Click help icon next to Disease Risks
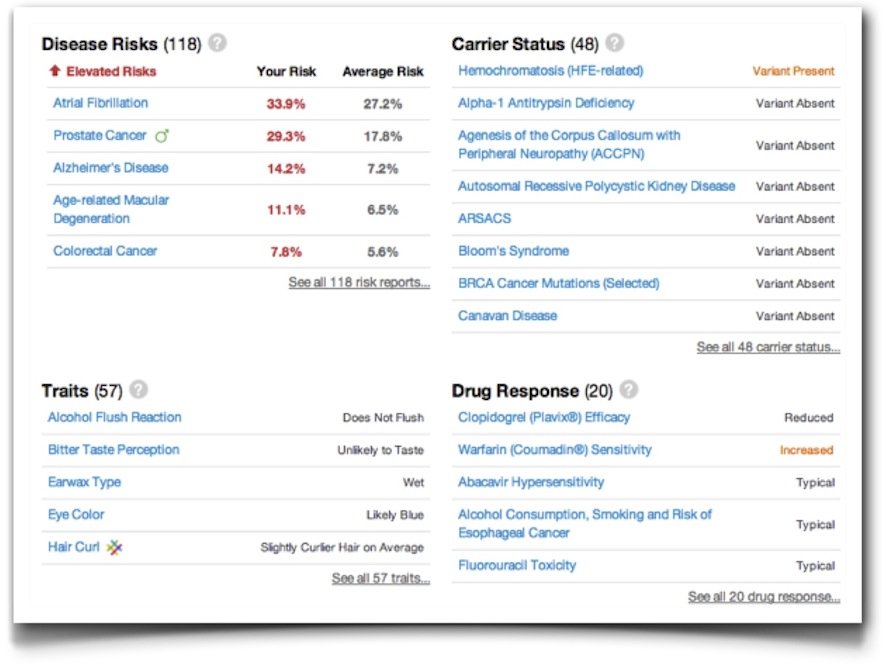886x670 pixels. pyautogui.click(x=217, y=44)
